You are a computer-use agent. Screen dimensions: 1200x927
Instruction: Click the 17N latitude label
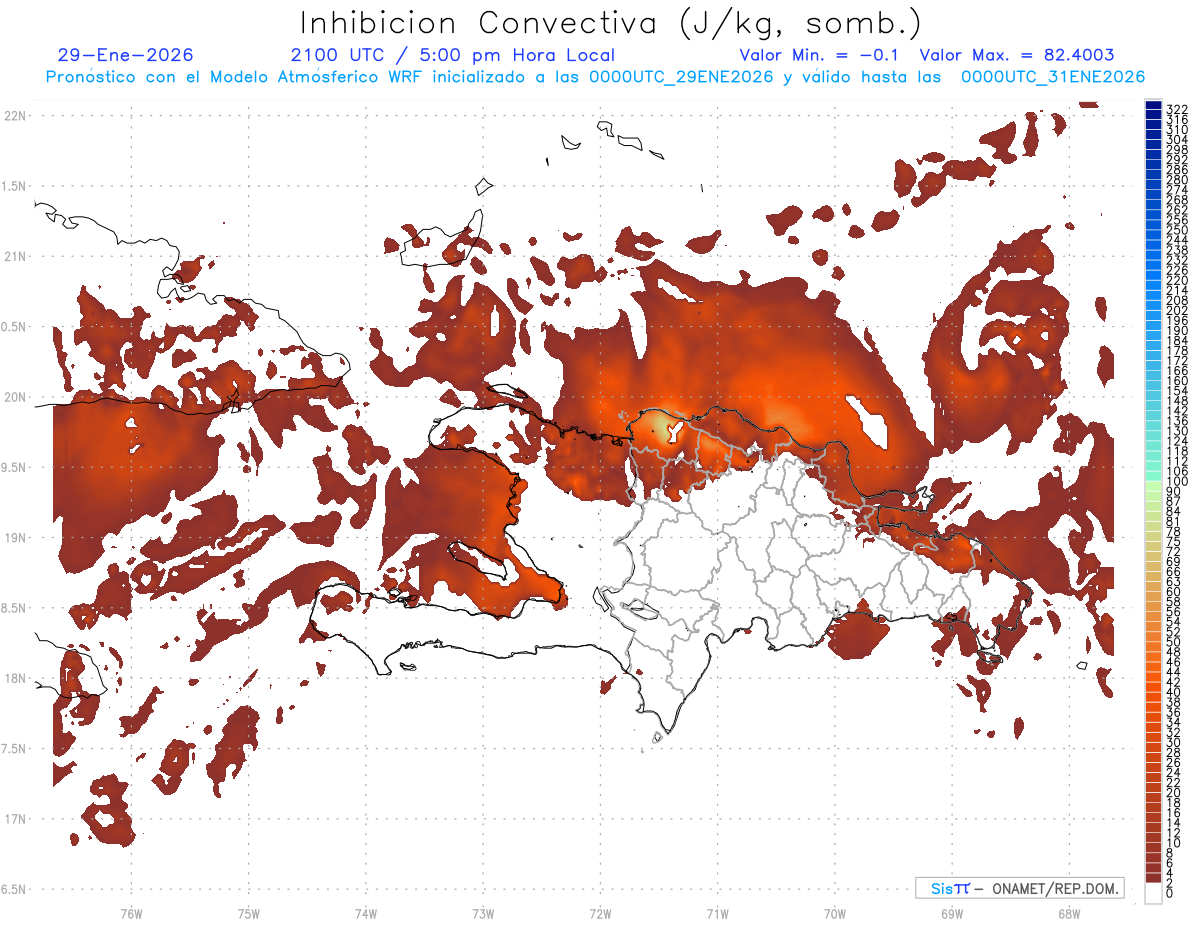[x=15, y=819]
